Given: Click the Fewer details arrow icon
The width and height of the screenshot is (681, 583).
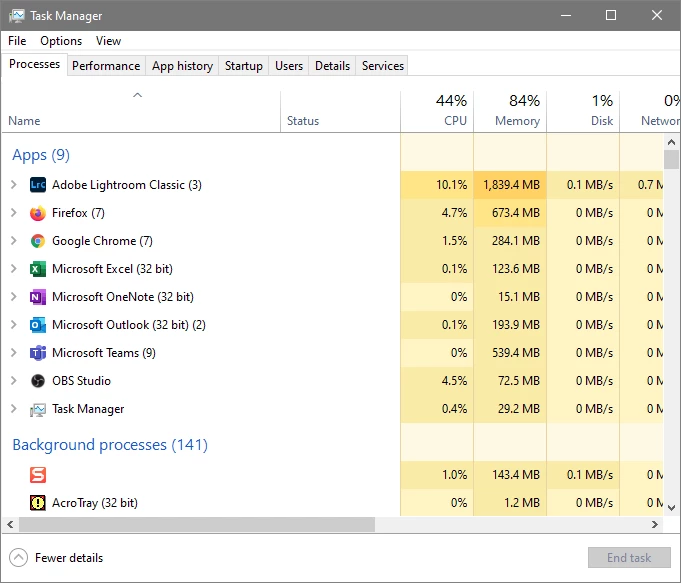Looking at the screenshot, I should [x=19, y=558].
